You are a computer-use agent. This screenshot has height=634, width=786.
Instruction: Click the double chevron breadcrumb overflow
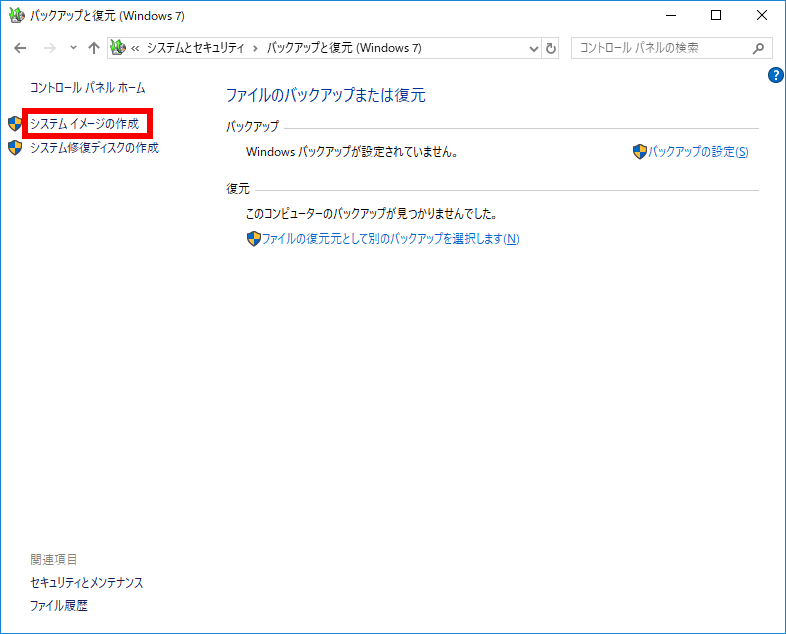(135, 49)
